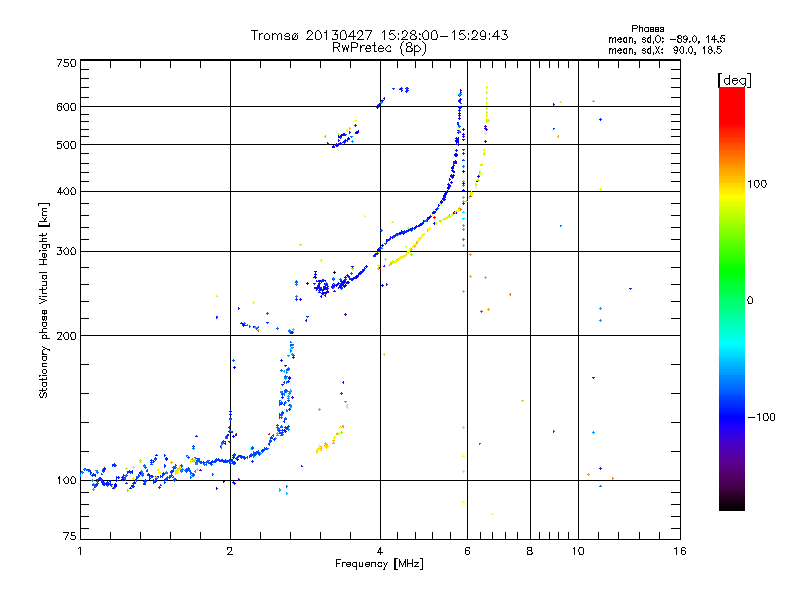Click the yellow-orange trace segment near 3.2 MHz, 120 km

click(330, 440)
